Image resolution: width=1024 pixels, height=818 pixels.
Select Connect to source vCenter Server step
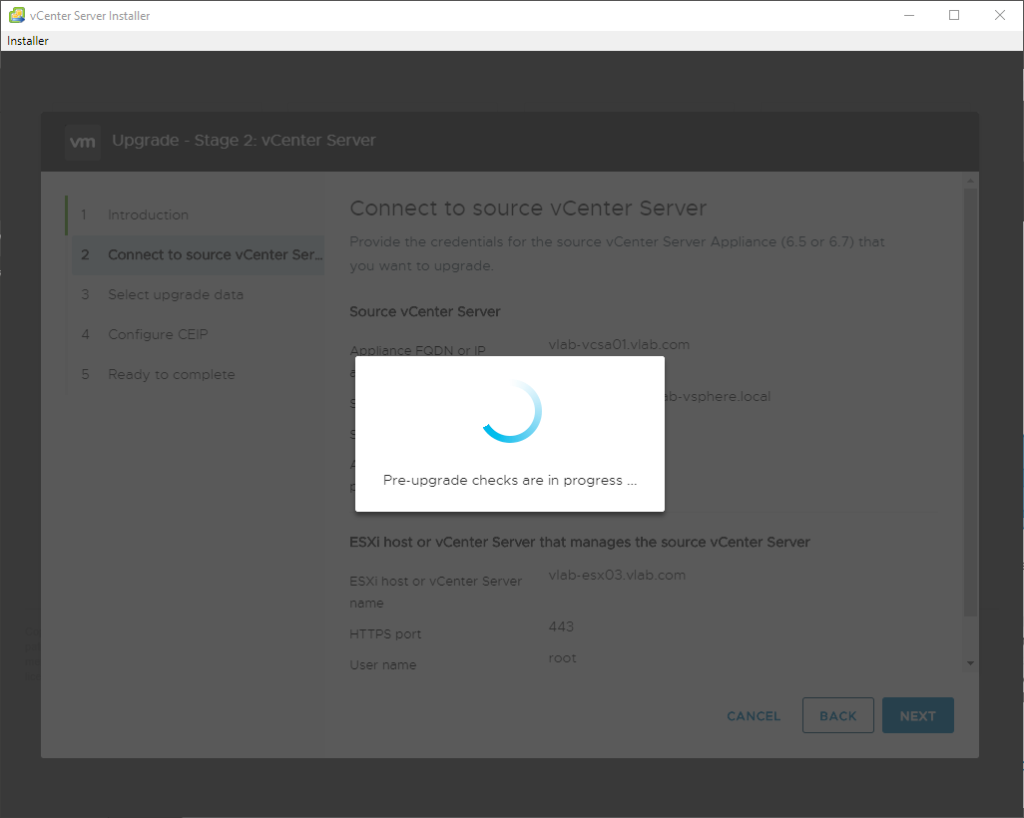pyautogui.click(x=199, y=255)
